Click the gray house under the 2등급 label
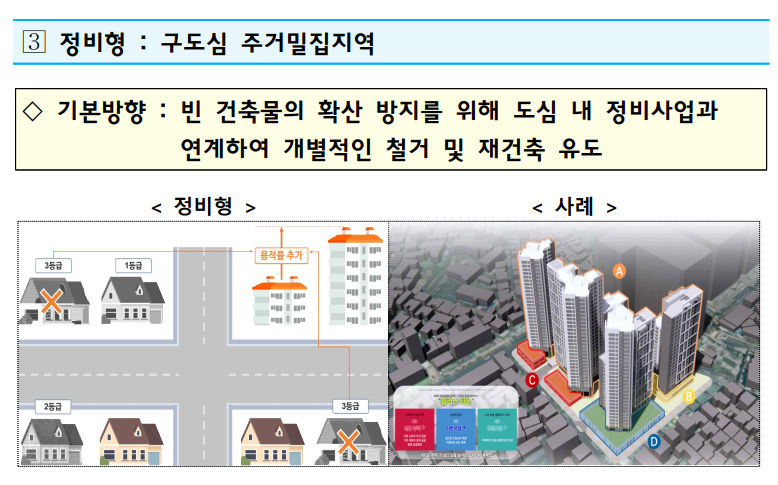Screen dimensions: 778x485 [x=52, y=440]
